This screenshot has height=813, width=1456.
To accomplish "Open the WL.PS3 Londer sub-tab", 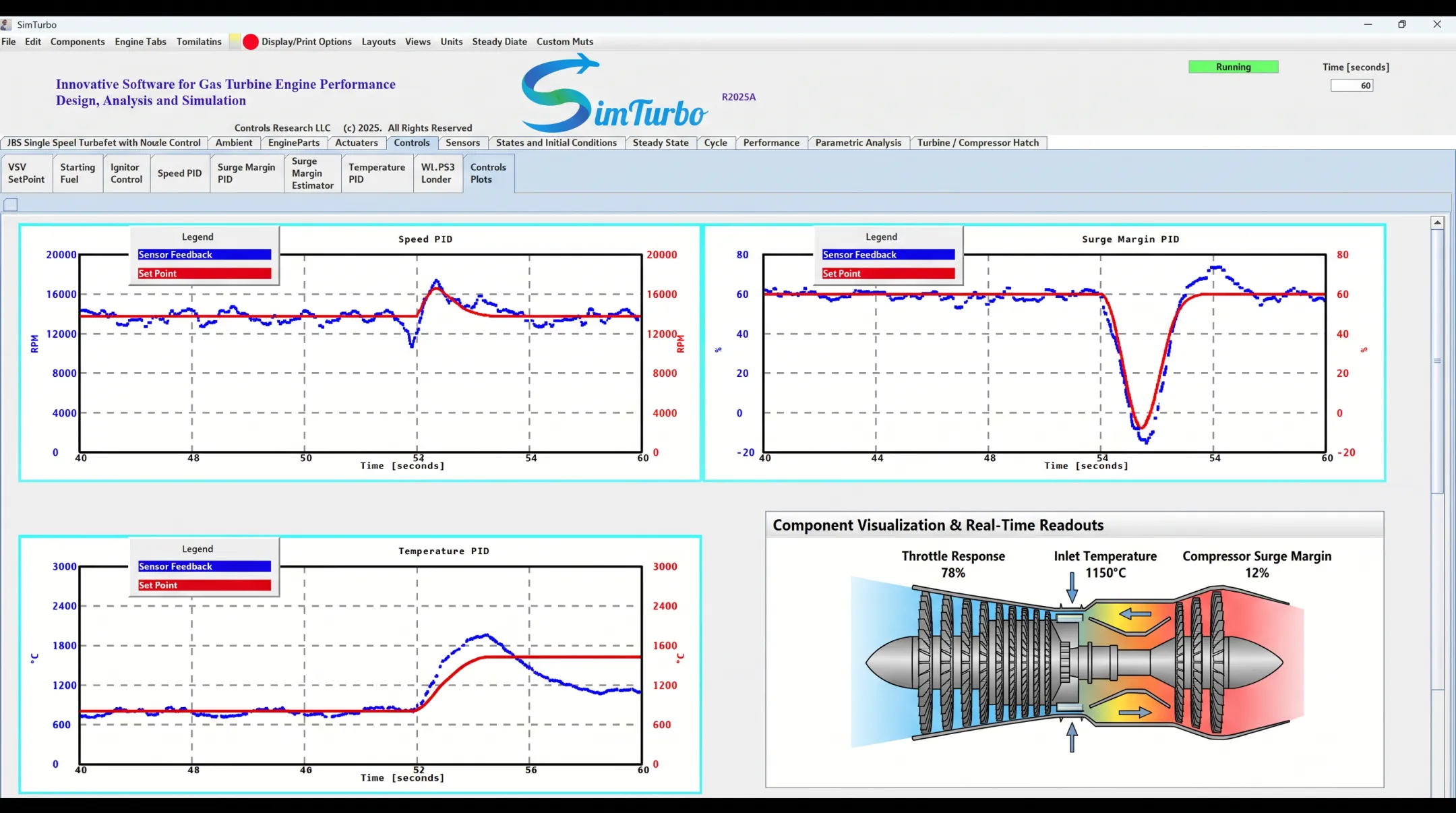I will [x=437, y=173].
